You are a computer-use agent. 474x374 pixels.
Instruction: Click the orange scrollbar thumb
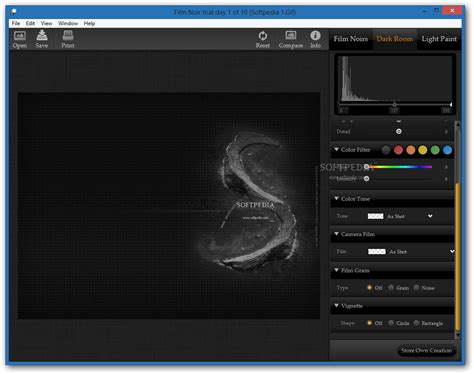(x=458, y=257)
